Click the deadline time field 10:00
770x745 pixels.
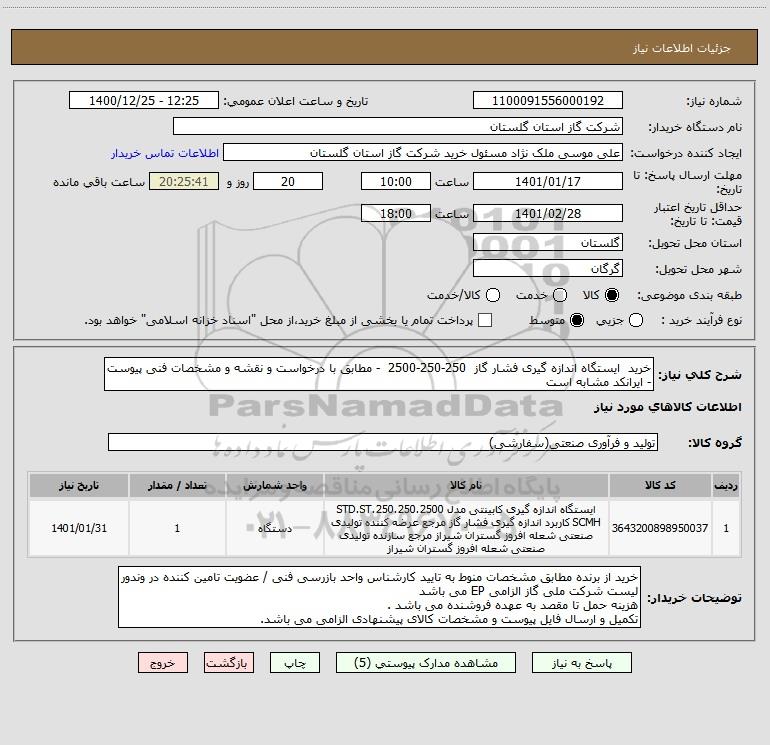click(396, 181)
